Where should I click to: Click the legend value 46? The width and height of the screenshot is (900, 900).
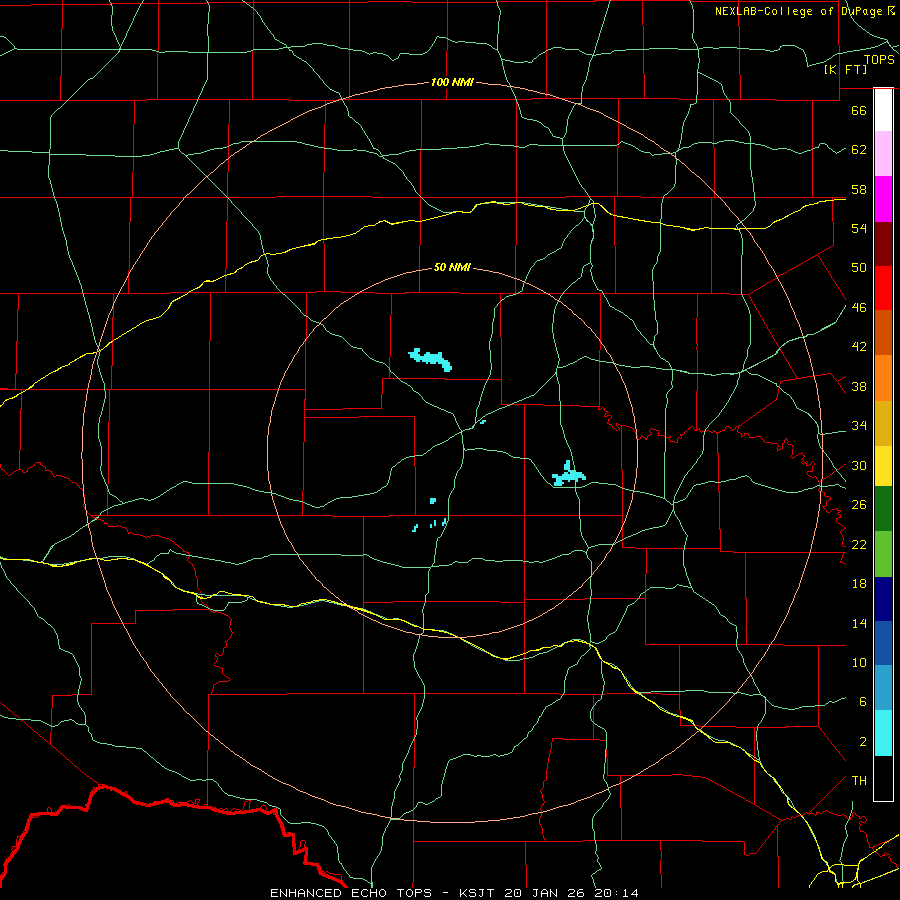[859, 308]
